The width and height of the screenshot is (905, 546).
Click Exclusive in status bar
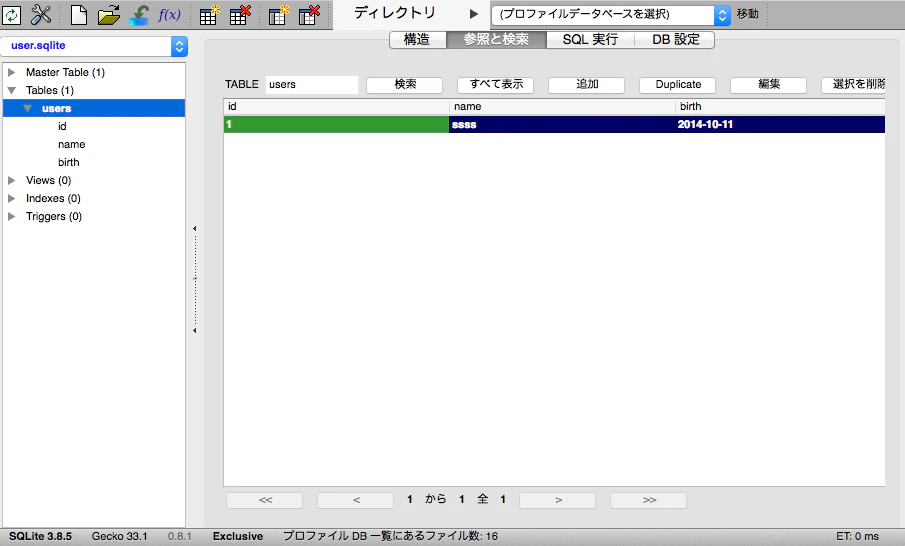pos(238,536)
